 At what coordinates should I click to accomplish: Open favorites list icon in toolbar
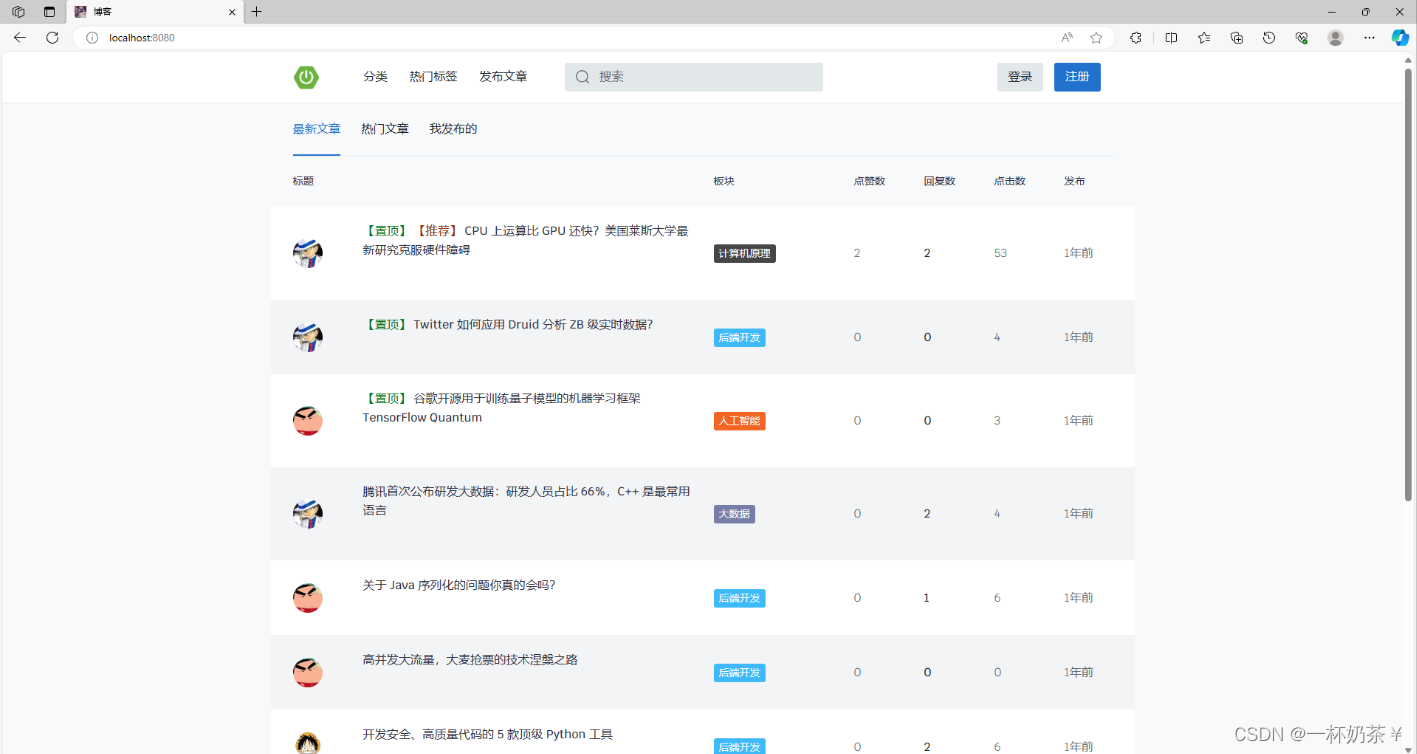tap(1204, 37)
